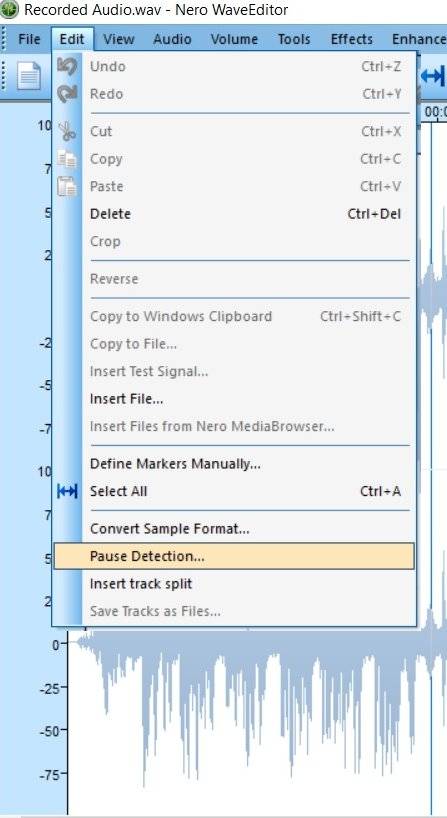Click the Undo arrow icon in the Edit menu
This screenshot has height=818, width=447.
67,66
